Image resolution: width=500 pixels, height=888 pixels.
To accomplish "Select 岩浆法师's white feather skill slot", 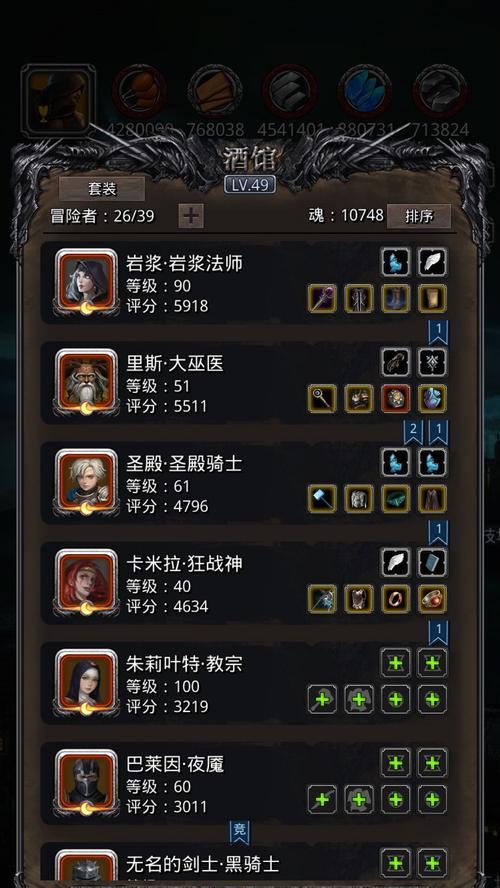I will pyautogui.click(x=433, y=262).
